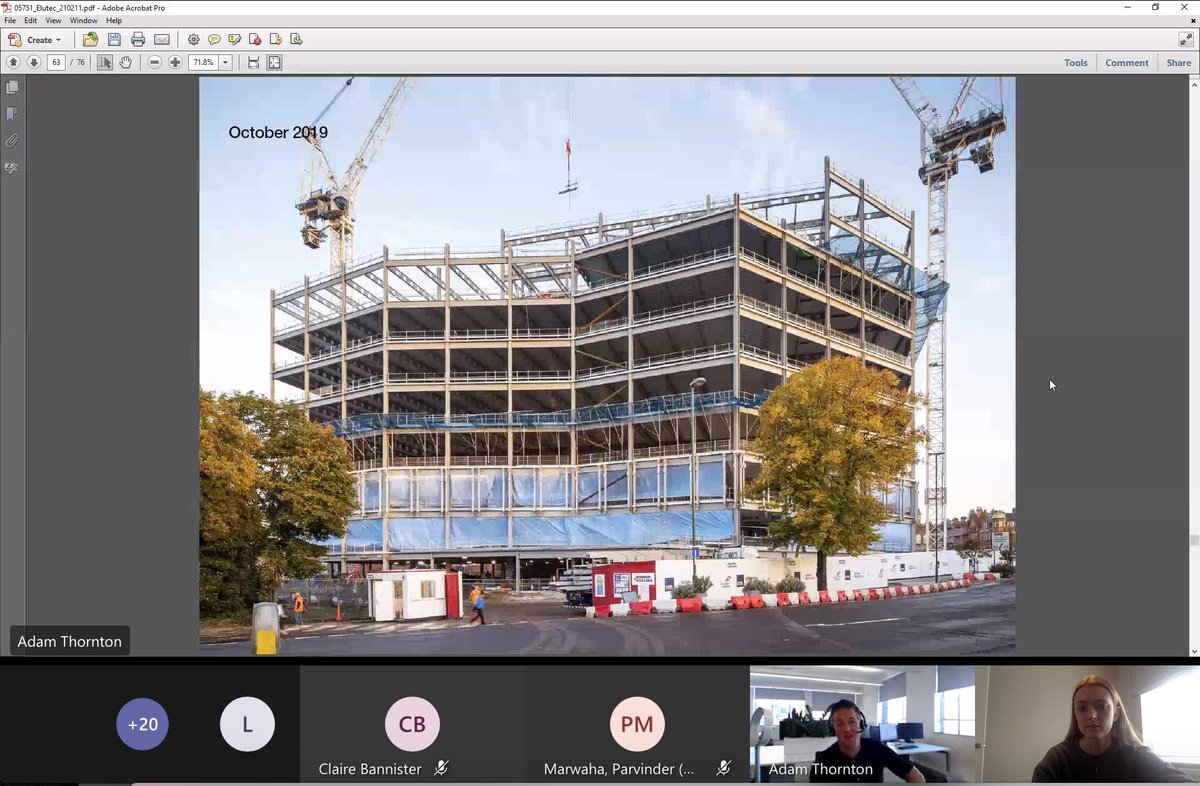
Task: Show the +20 more participants
Action: pos(142,724)
